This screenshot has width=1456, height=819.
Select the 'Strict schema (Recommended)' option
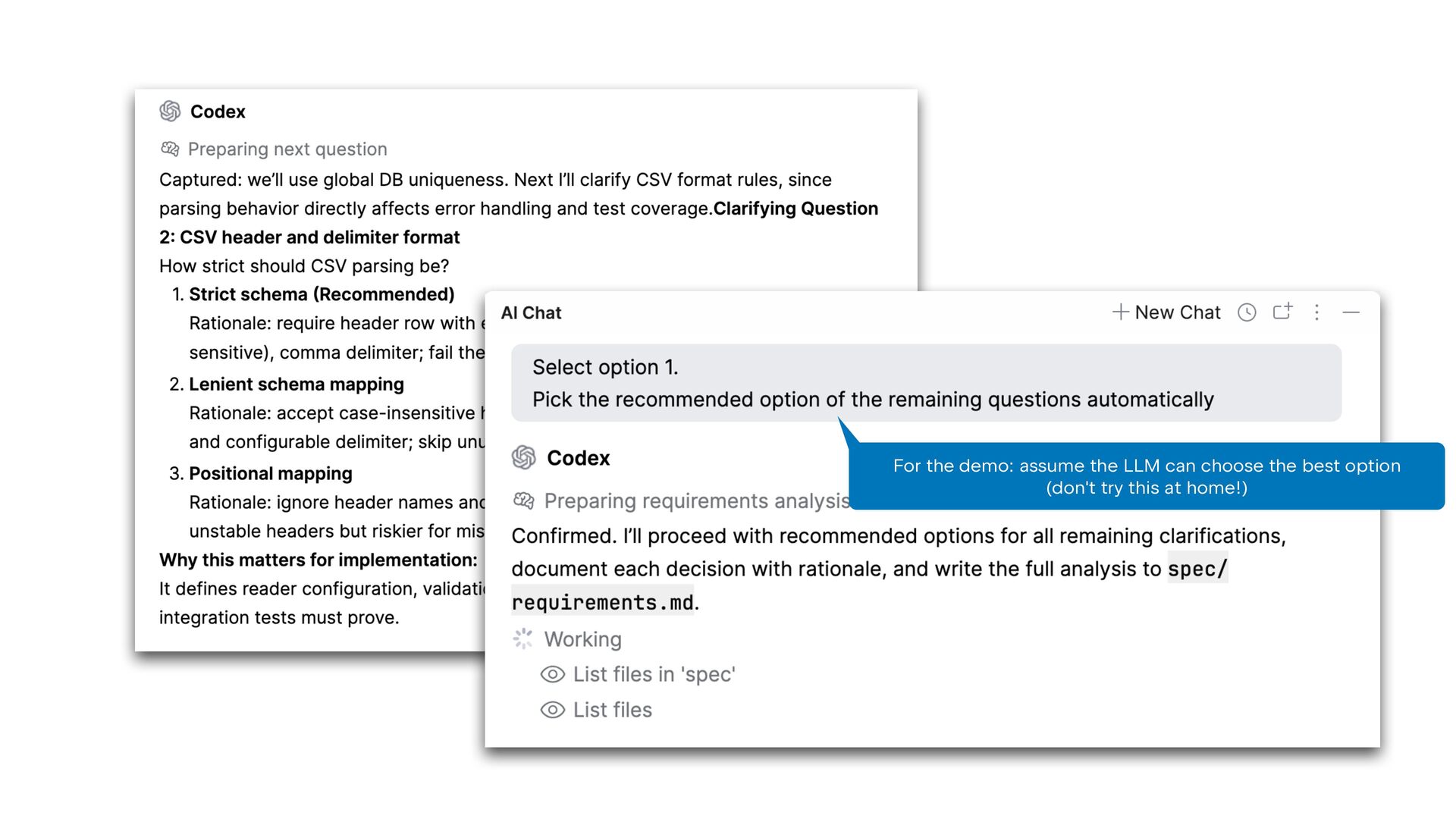tap(322, 294)
